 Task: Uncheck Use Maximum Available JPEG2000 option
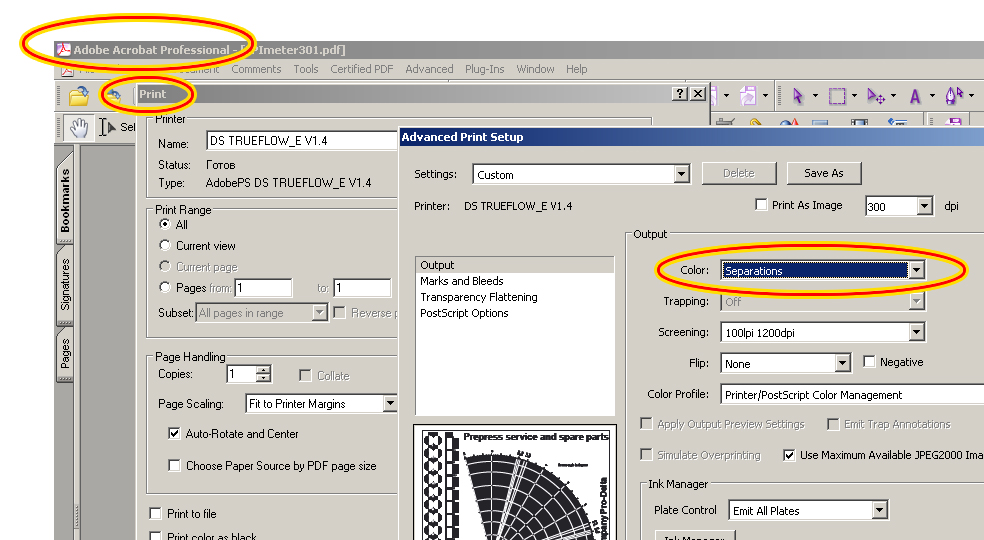point(789,455)
